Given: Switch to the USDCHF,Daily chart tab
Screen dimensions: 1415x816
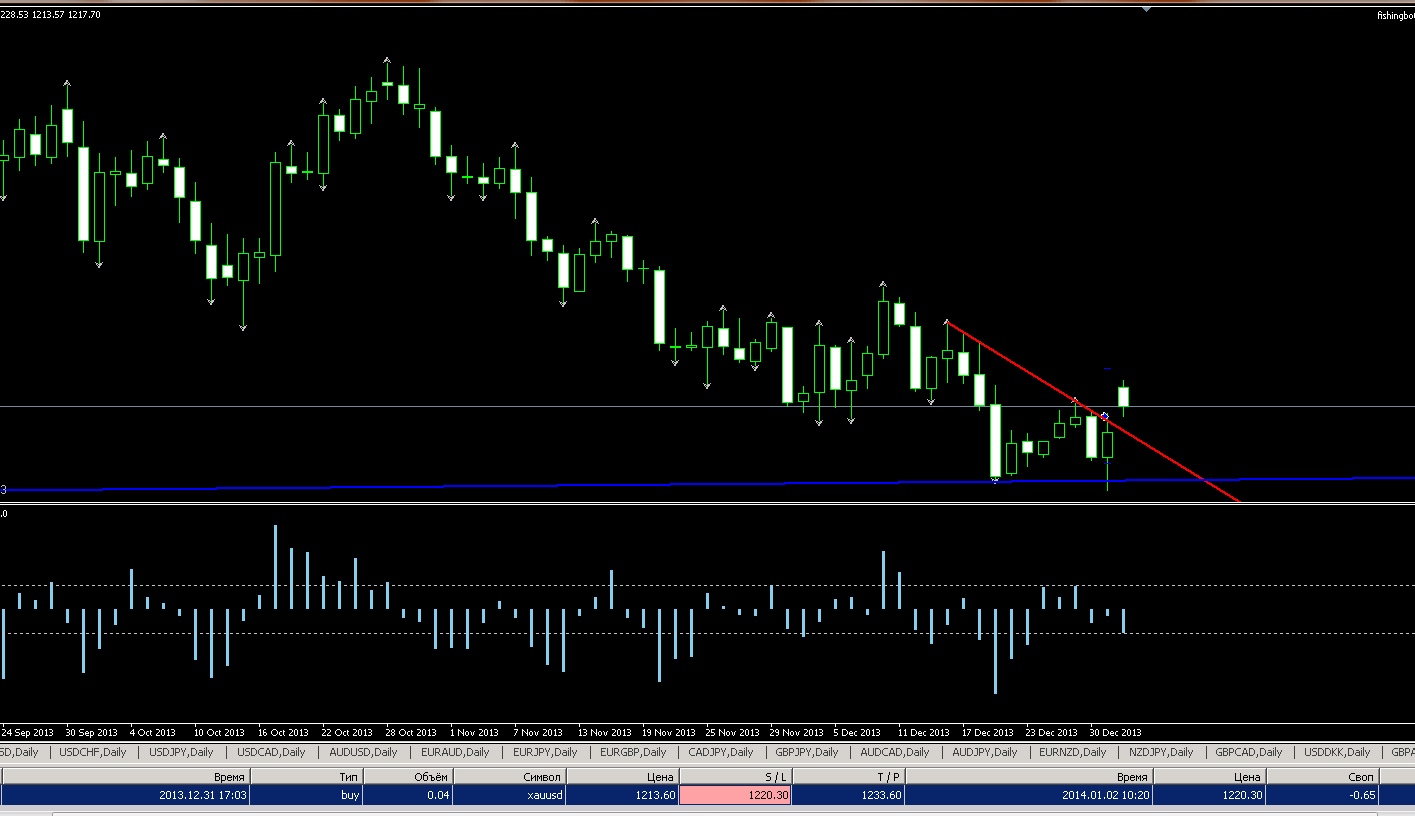Looking at the screenshot, I should (93, 752).
